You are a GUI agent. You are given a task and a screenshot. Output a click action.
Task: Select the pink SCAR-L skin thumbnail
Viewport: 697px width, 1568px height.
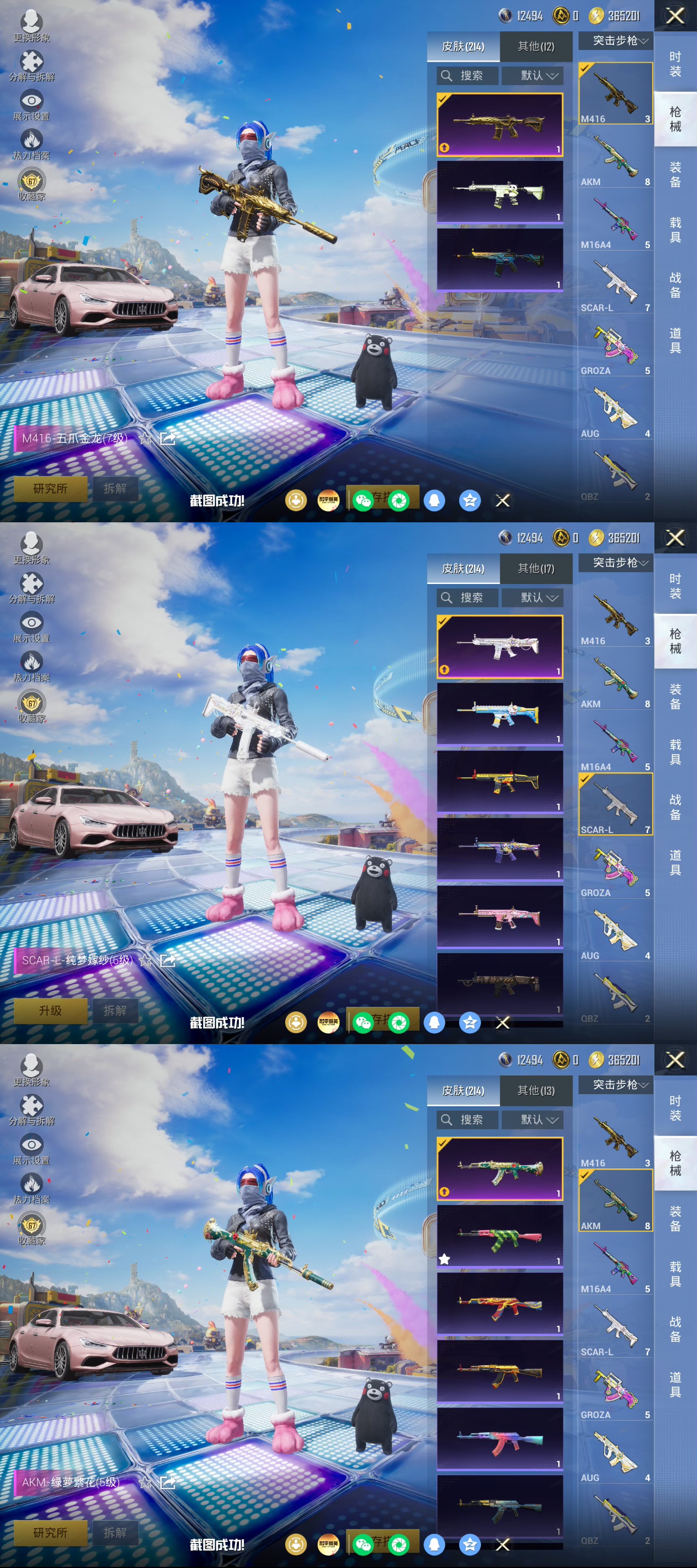500,918
